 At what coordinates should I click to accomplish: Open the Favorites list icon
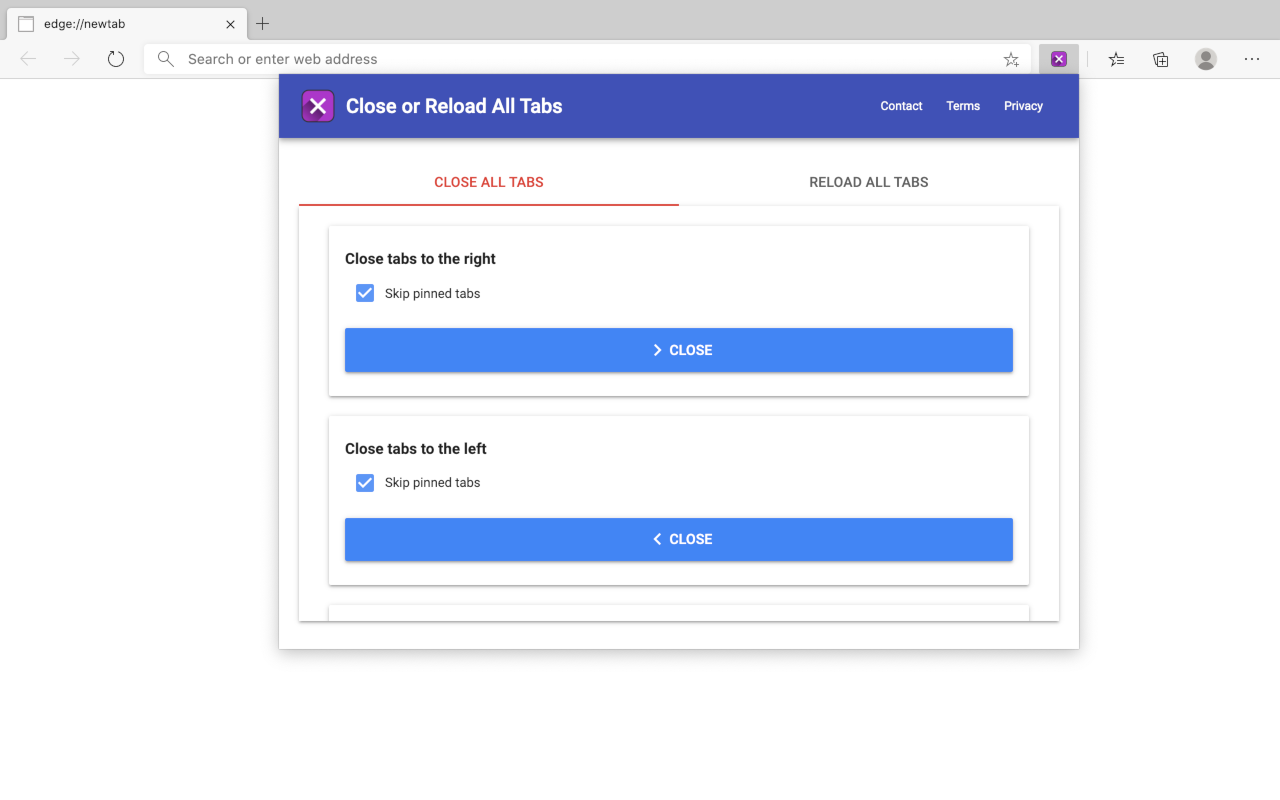tap(1117, 59)
